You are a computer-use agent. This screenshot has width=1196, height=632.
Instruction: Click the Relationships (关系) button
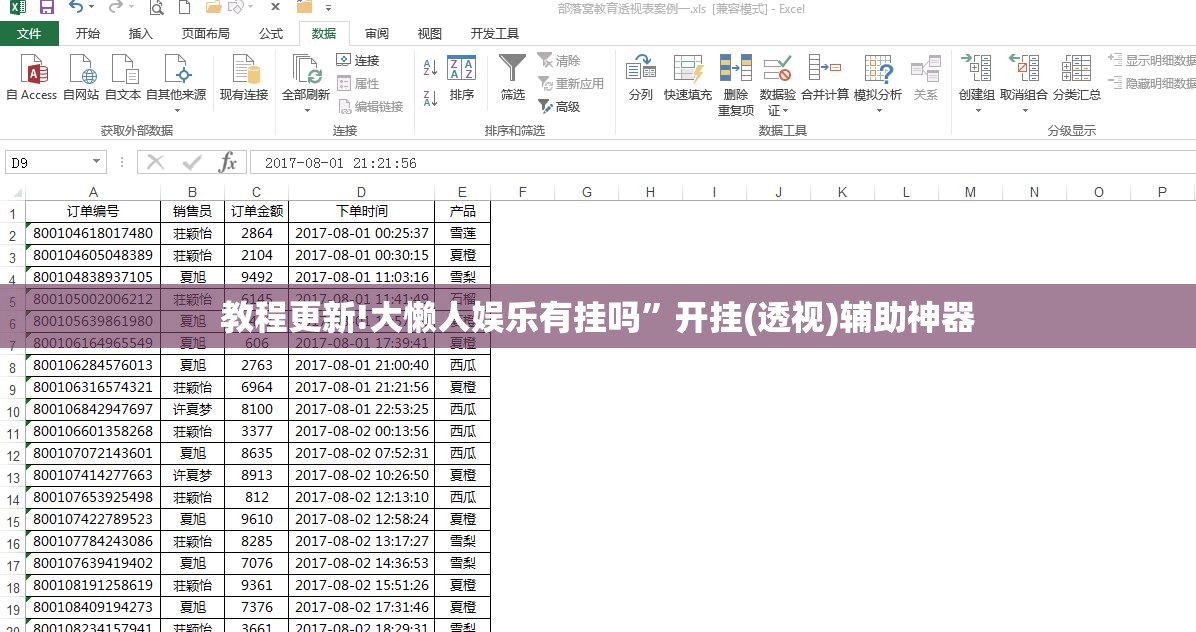pos(925,77)
